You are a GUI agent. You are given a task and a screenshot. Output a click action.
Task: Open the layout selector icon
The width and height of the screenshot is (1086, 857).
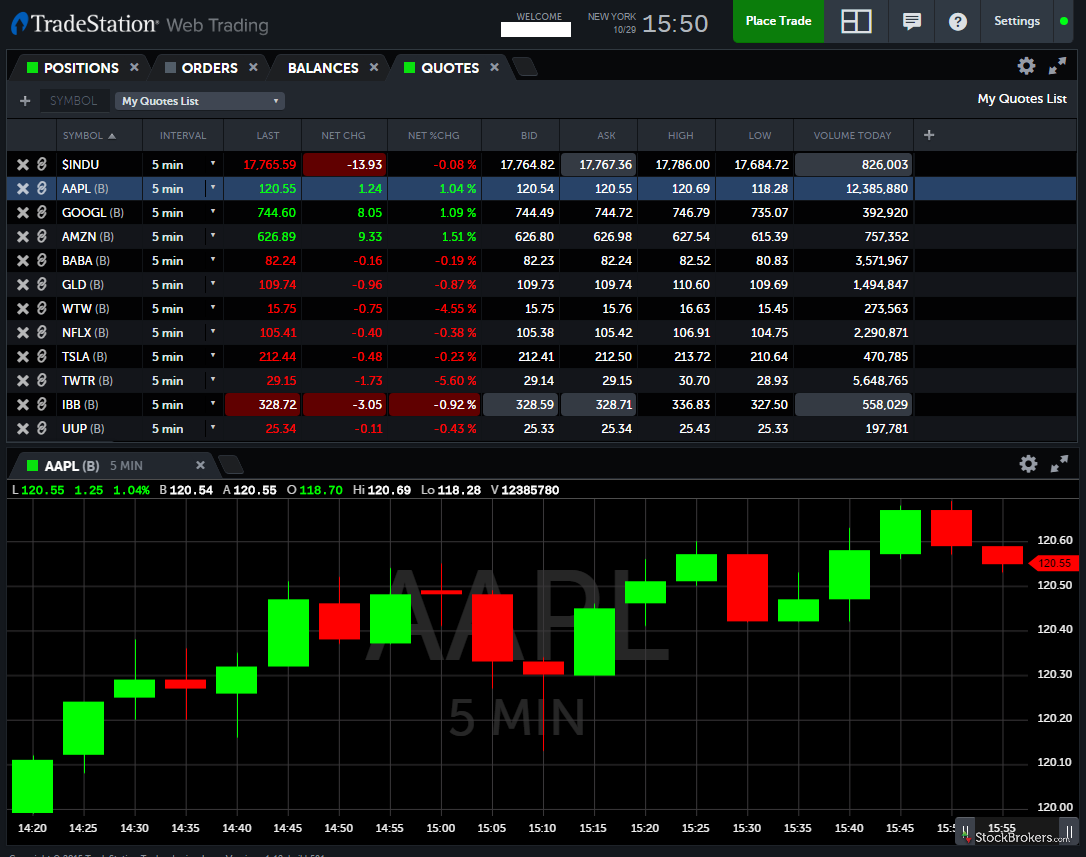point(856,21)
